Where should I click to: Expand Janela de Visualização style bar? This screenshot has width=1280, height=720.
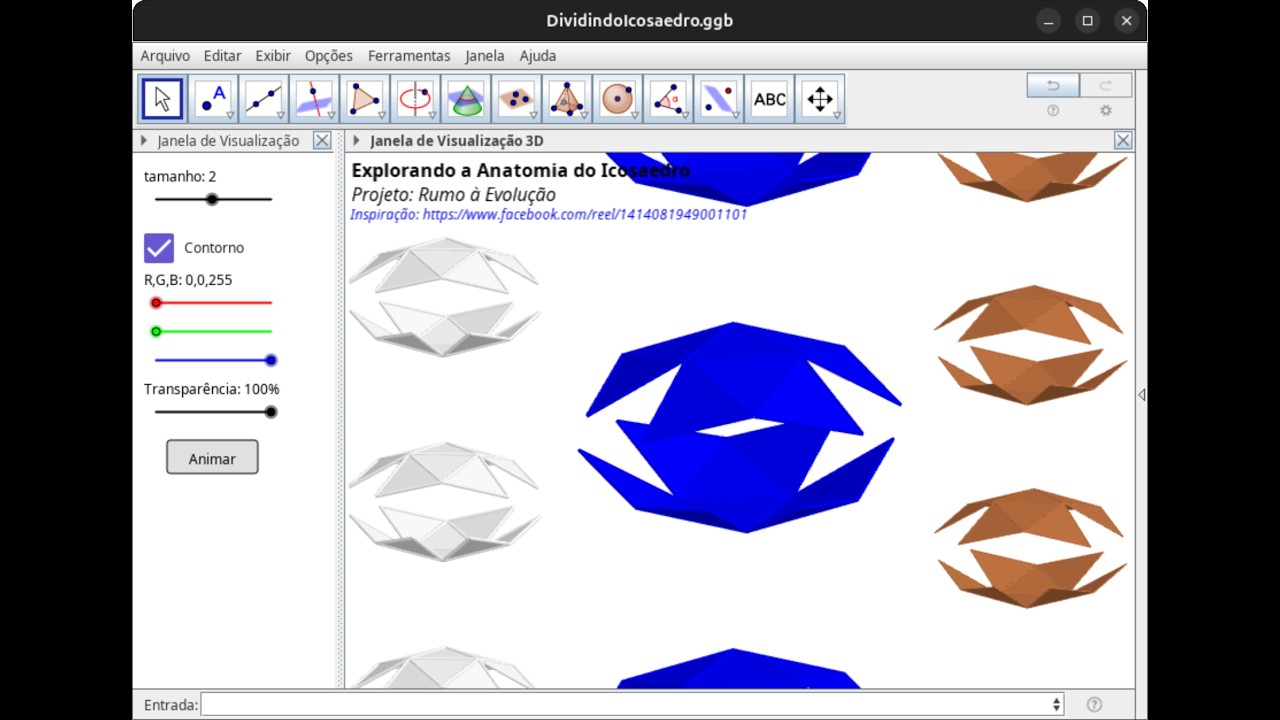coord(144,141)
